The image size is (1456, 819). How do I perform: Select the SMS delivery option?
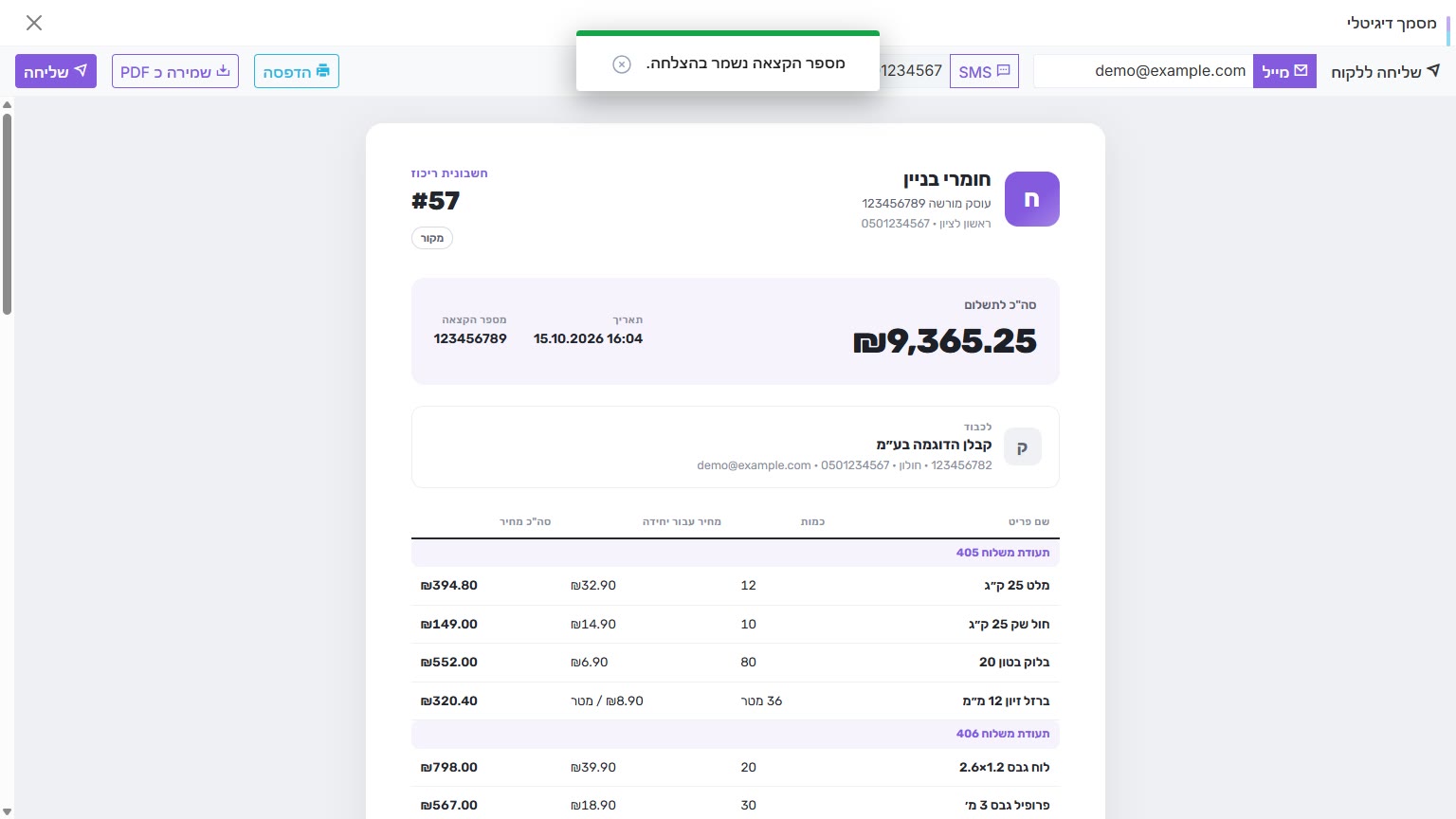coord(984,71)
